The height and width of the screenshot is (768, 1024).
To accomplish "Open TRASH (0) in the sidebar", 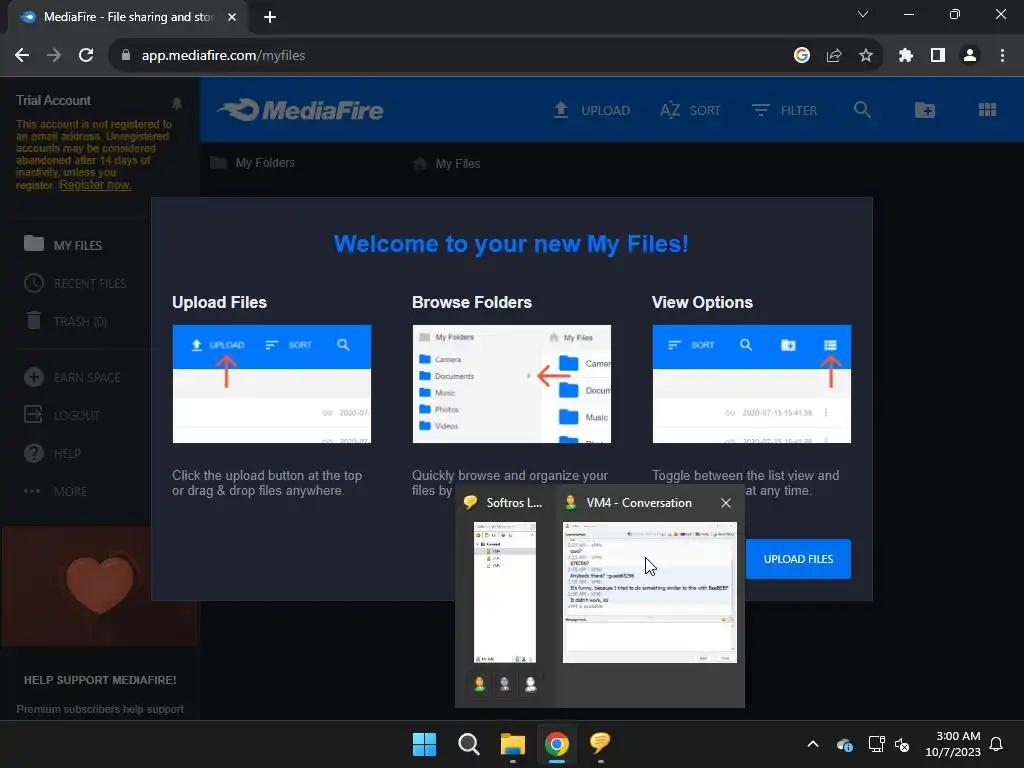I will pos(65,321).
